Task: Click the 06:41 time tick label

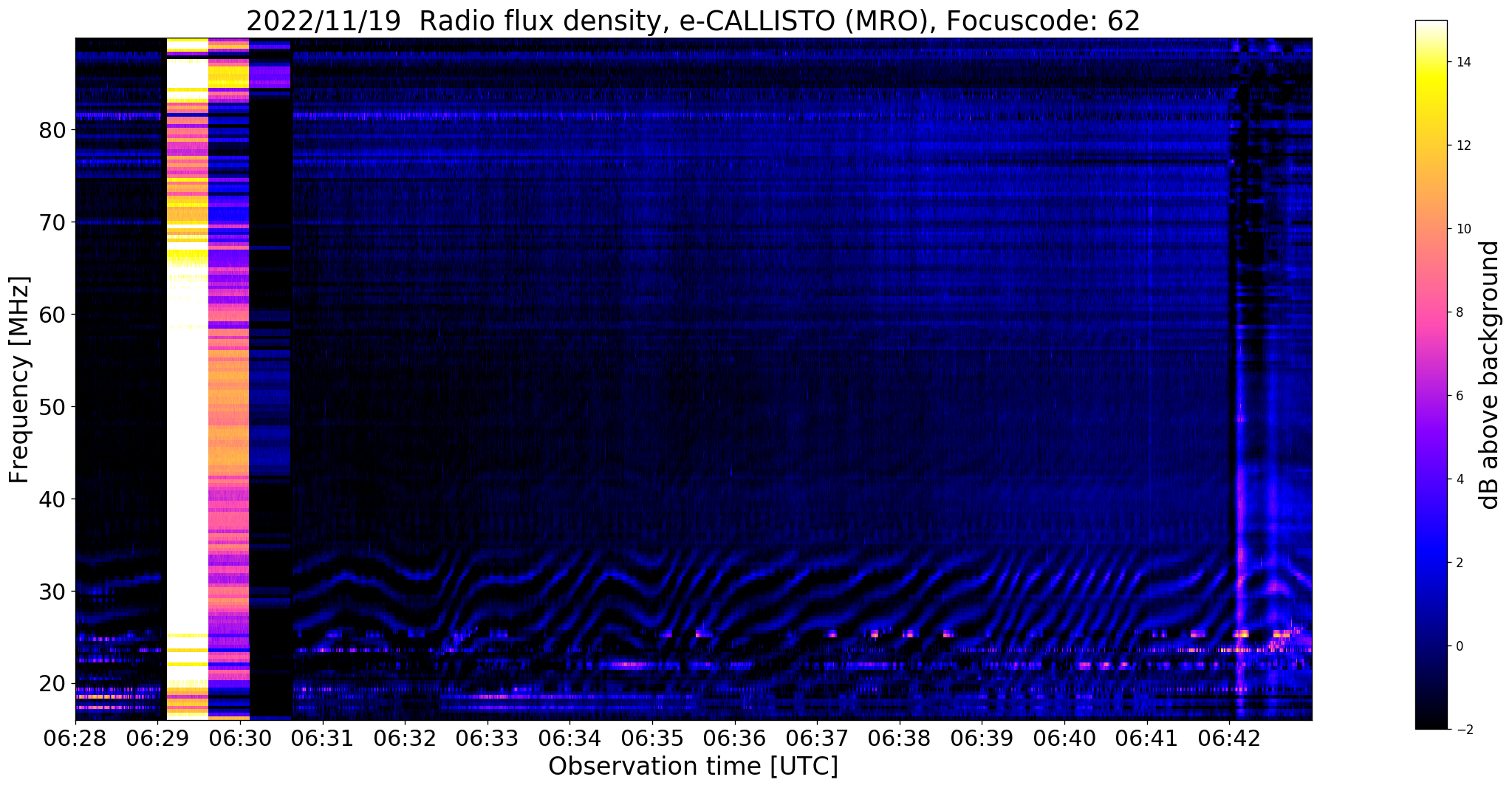Action: 1146,739
